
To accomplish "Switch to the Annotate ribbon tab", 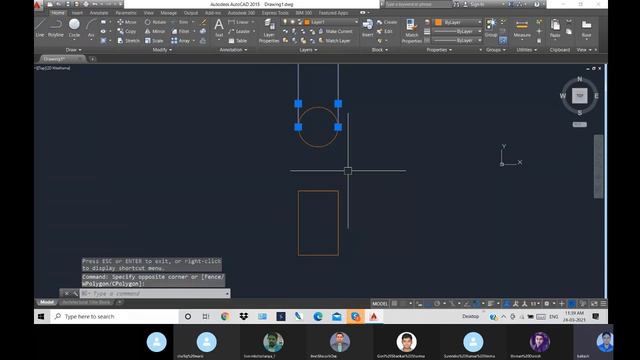I will pyautogui.click(x=99, y=13).
